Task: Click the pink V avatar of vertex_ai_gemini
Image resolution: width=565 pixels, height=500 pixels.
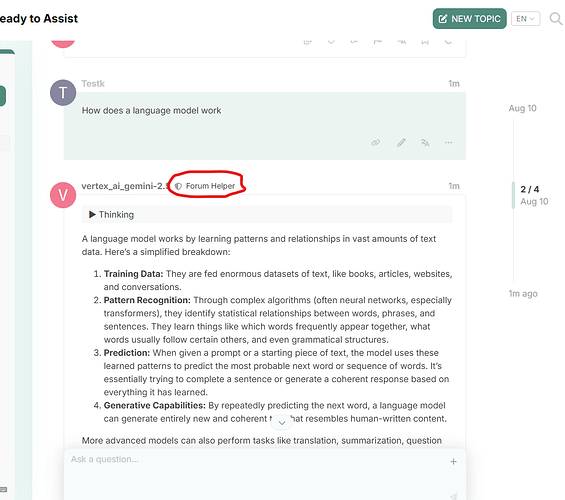Action: (x=63, y=195)
